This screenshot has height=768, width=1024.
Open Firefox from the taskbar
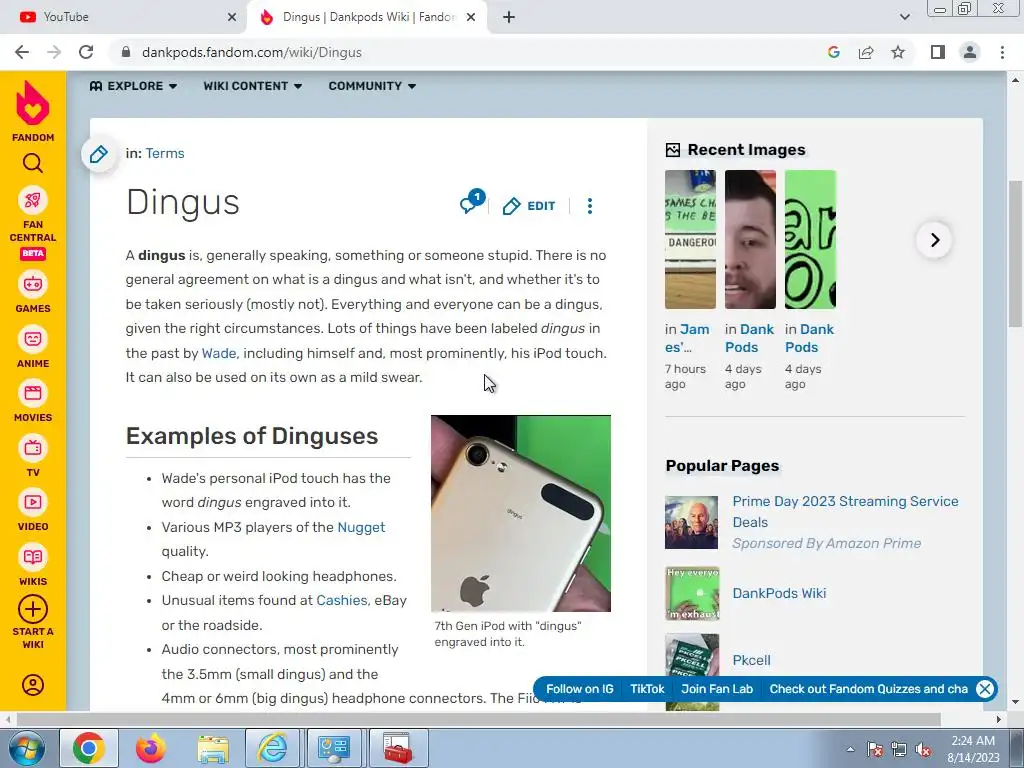point(151,748)
